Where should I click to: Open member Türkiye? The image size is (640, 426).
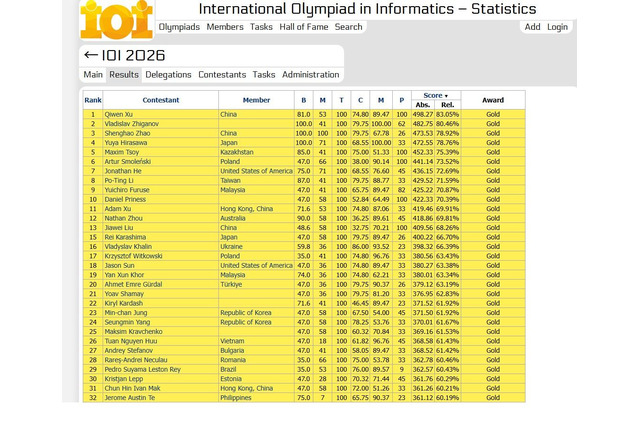coord(231,284)
